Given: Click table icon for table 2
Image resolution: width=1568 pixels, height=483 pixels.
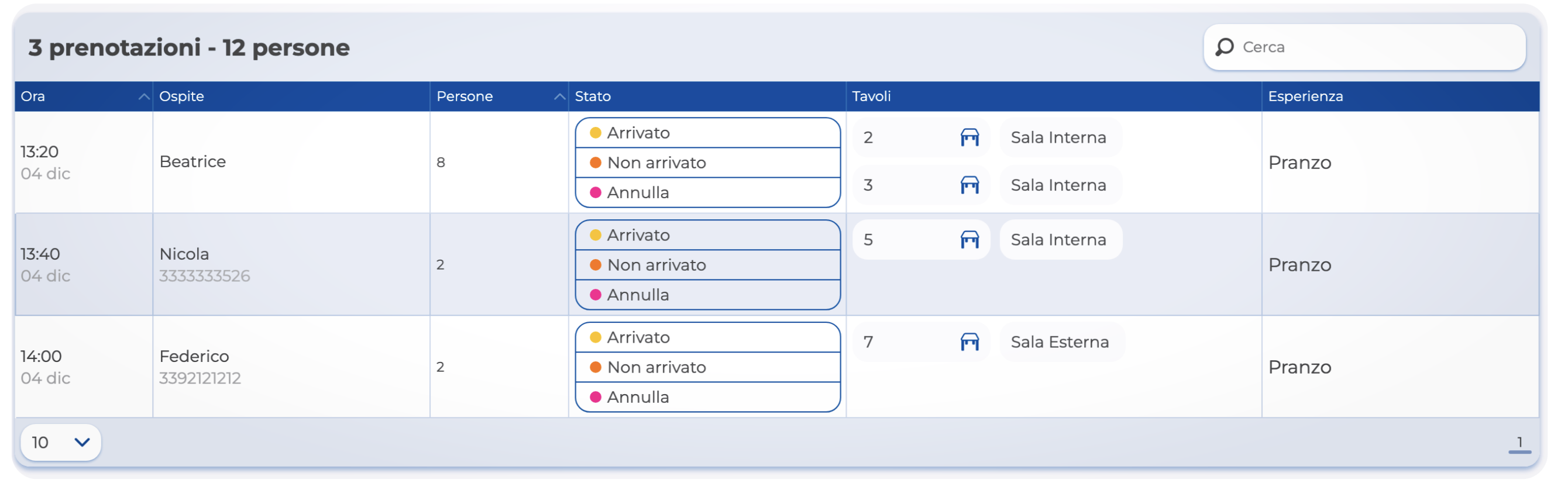Looking at the screenshot, I should [969, 137].
